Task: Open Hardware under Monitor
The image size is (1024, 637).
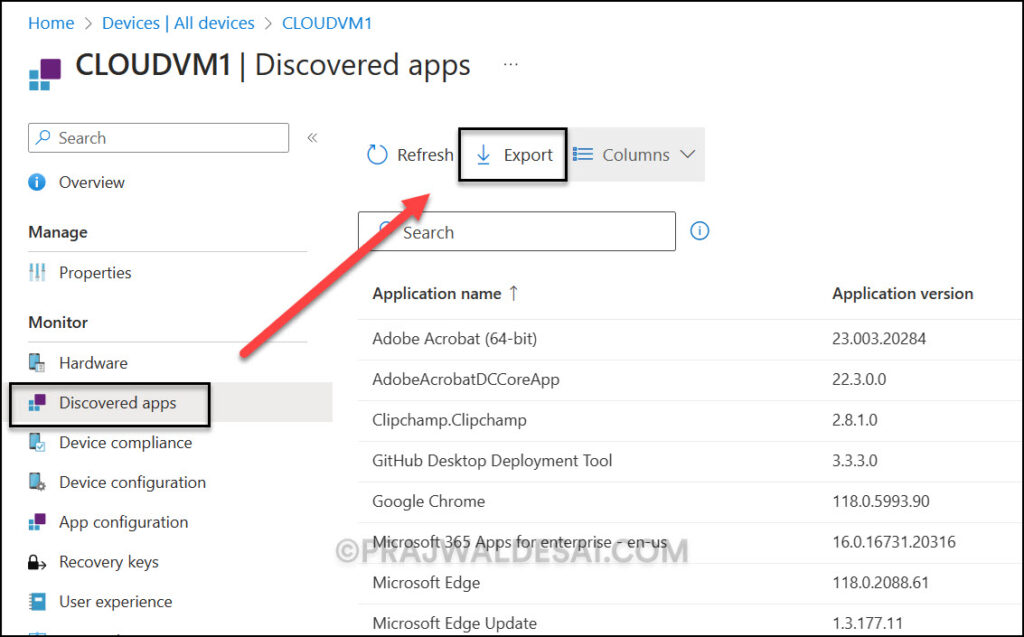Action: [93, 363]
